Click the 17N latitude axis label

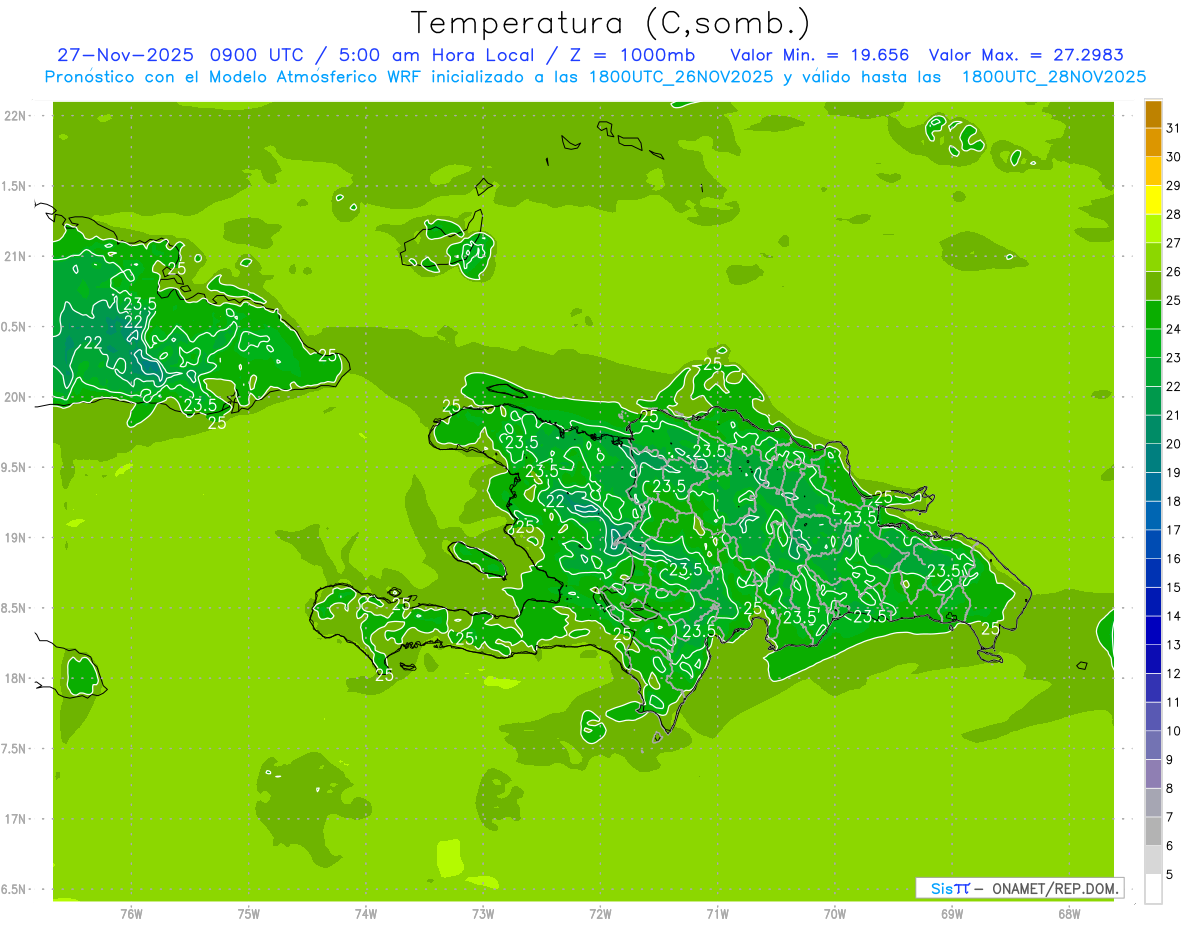point(17,819)
